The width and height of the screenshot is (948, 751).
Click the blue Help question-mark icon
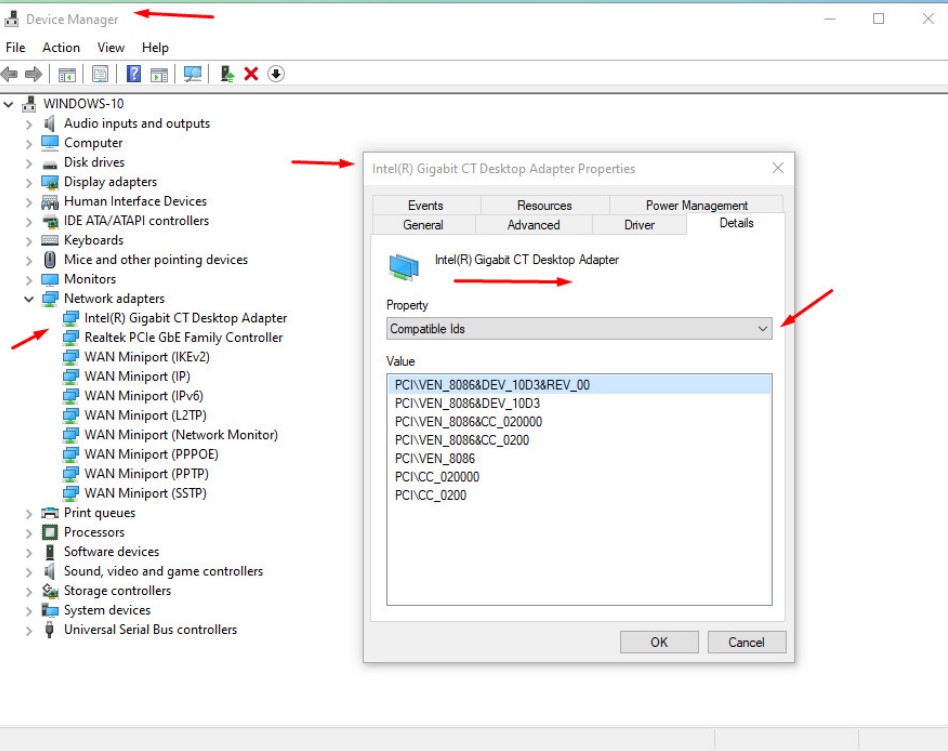point(134,74)
